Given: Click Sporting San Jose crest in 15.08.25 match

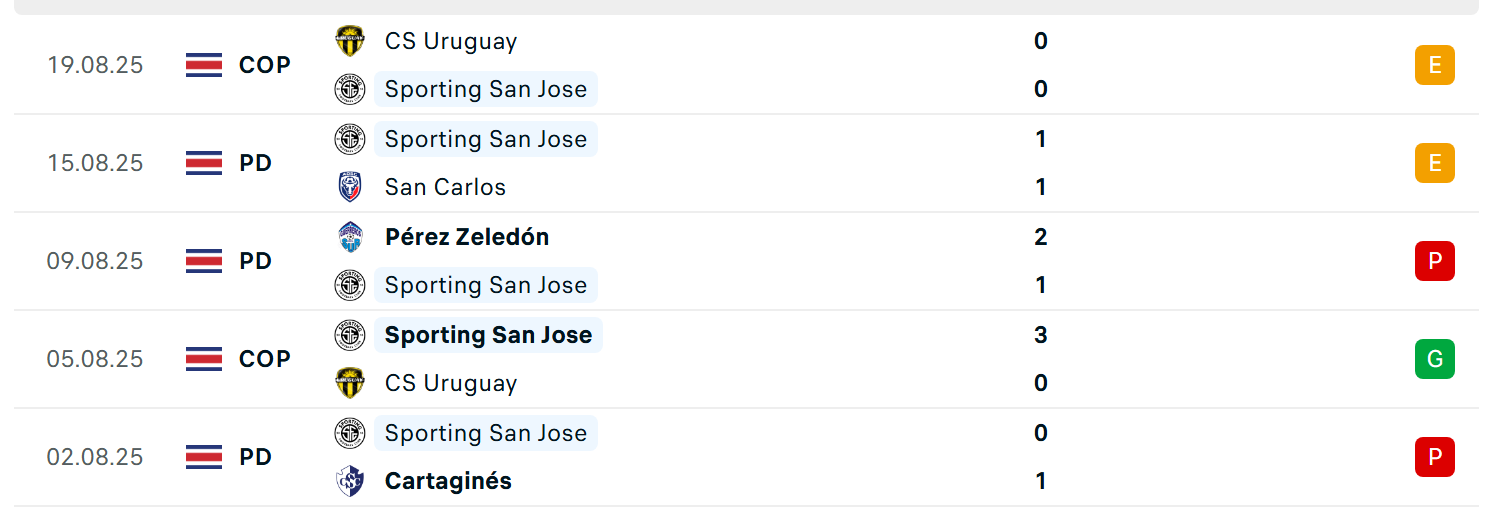Looking at the screenshot, I should tap(350, 139).
